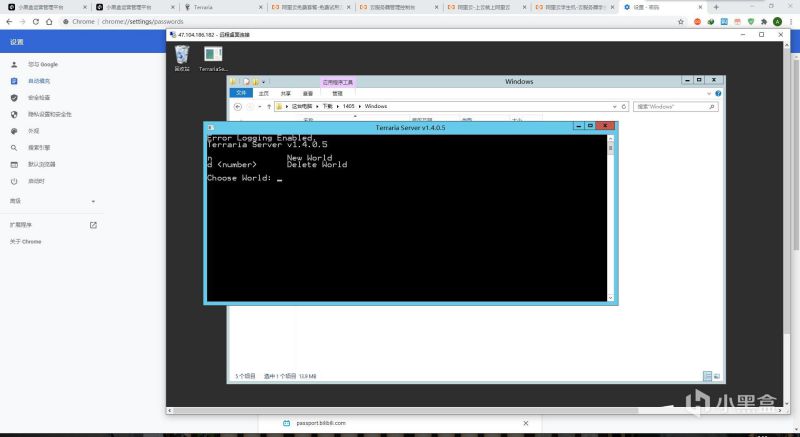Viewport: 800px width, 437px height.
Task: Refresh the Explorer Windows folder view
Action: click(623, 107)
